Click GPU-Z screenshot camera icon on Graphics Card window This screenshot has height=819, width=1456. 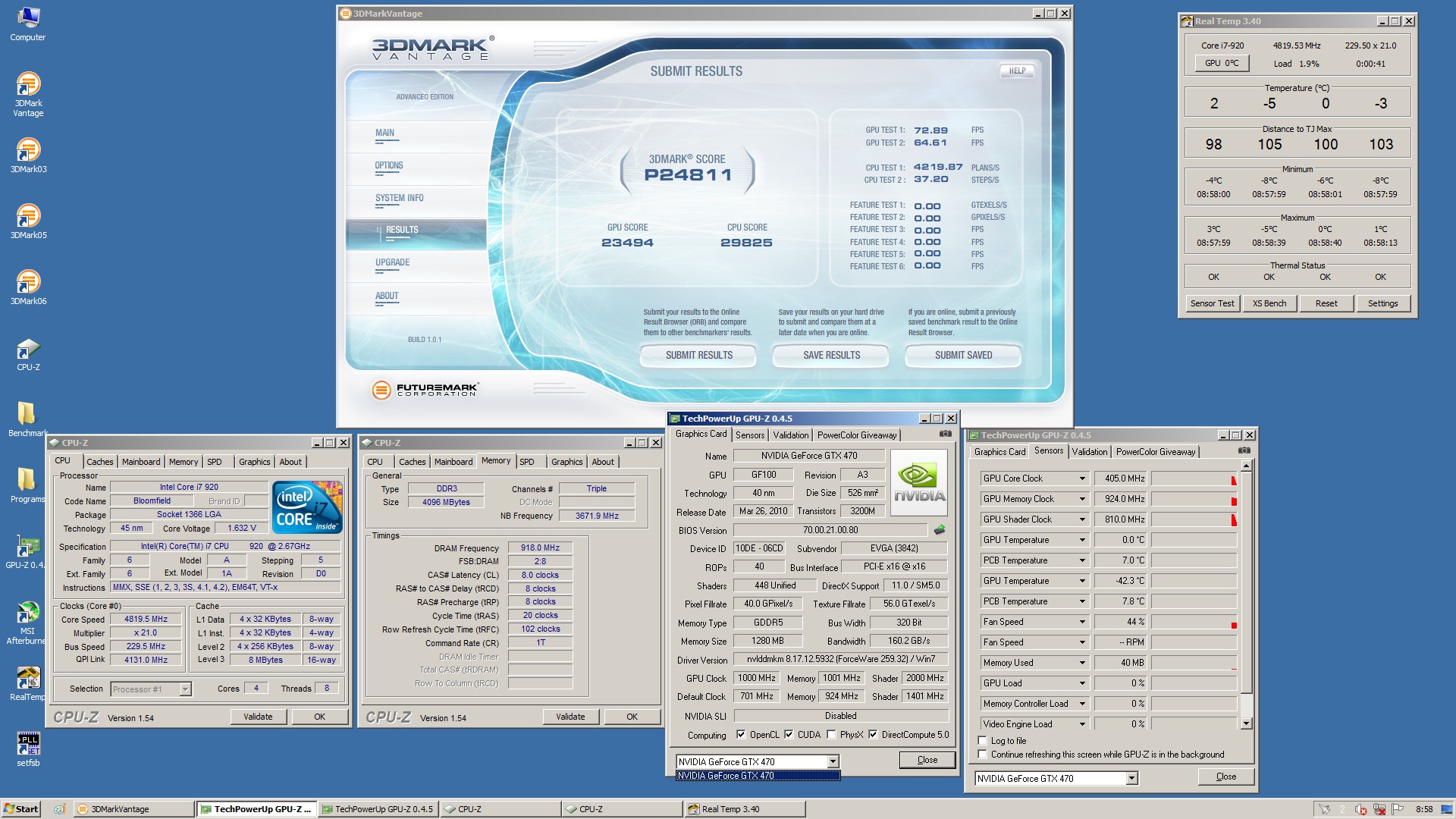click(x=946, y=434)
